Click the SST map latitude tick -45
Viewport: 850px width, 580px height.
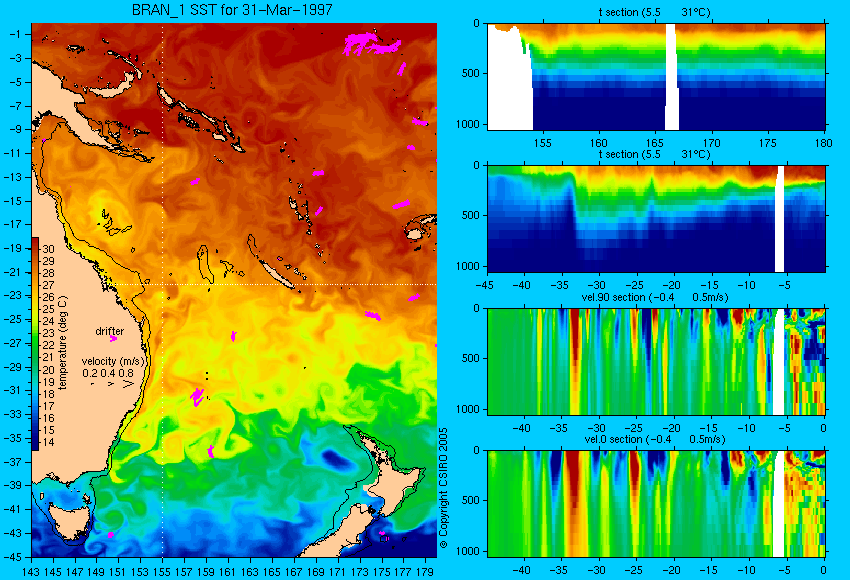tap(13, 557)
